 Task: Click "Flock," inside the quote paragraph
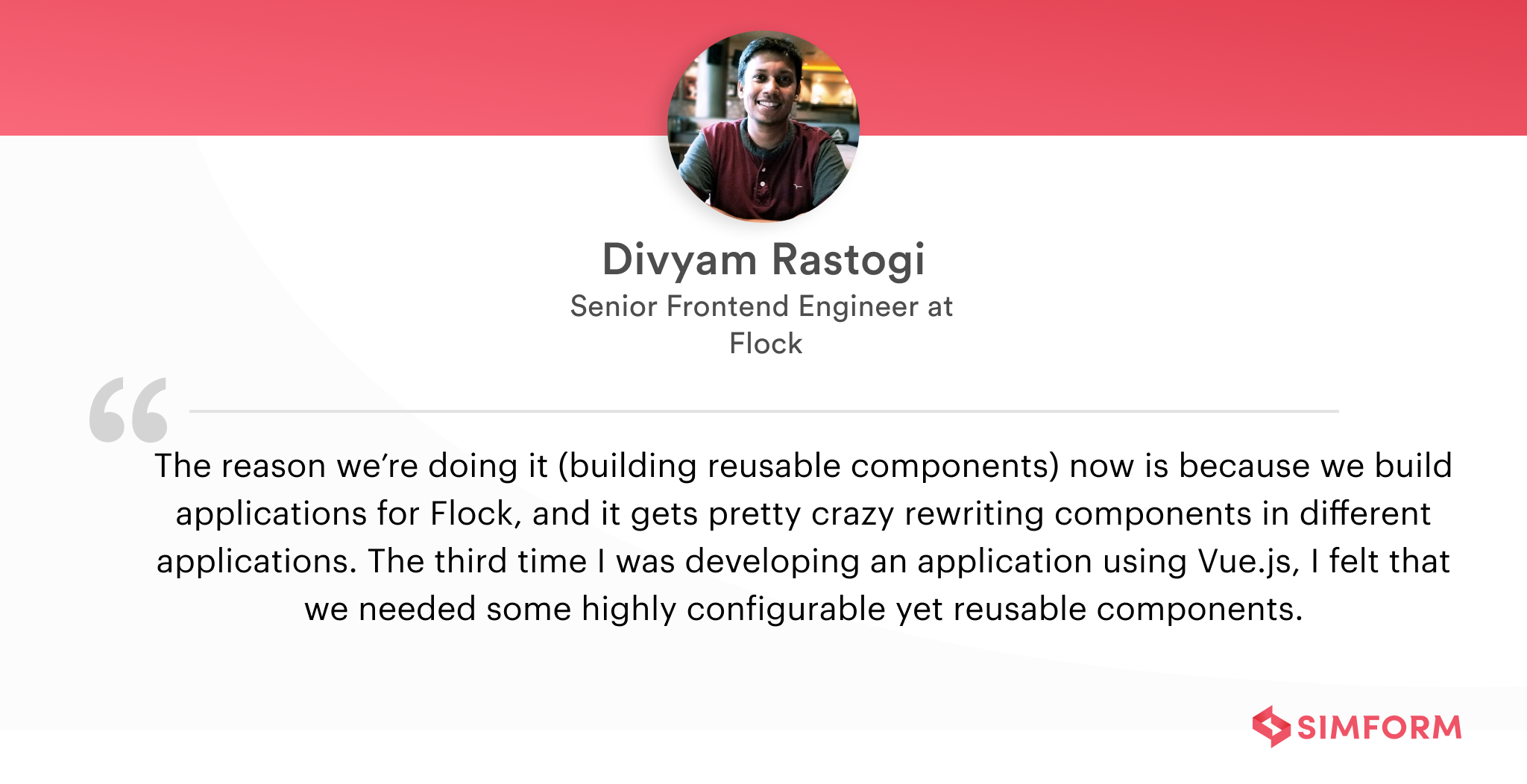[x=476, y=513]
